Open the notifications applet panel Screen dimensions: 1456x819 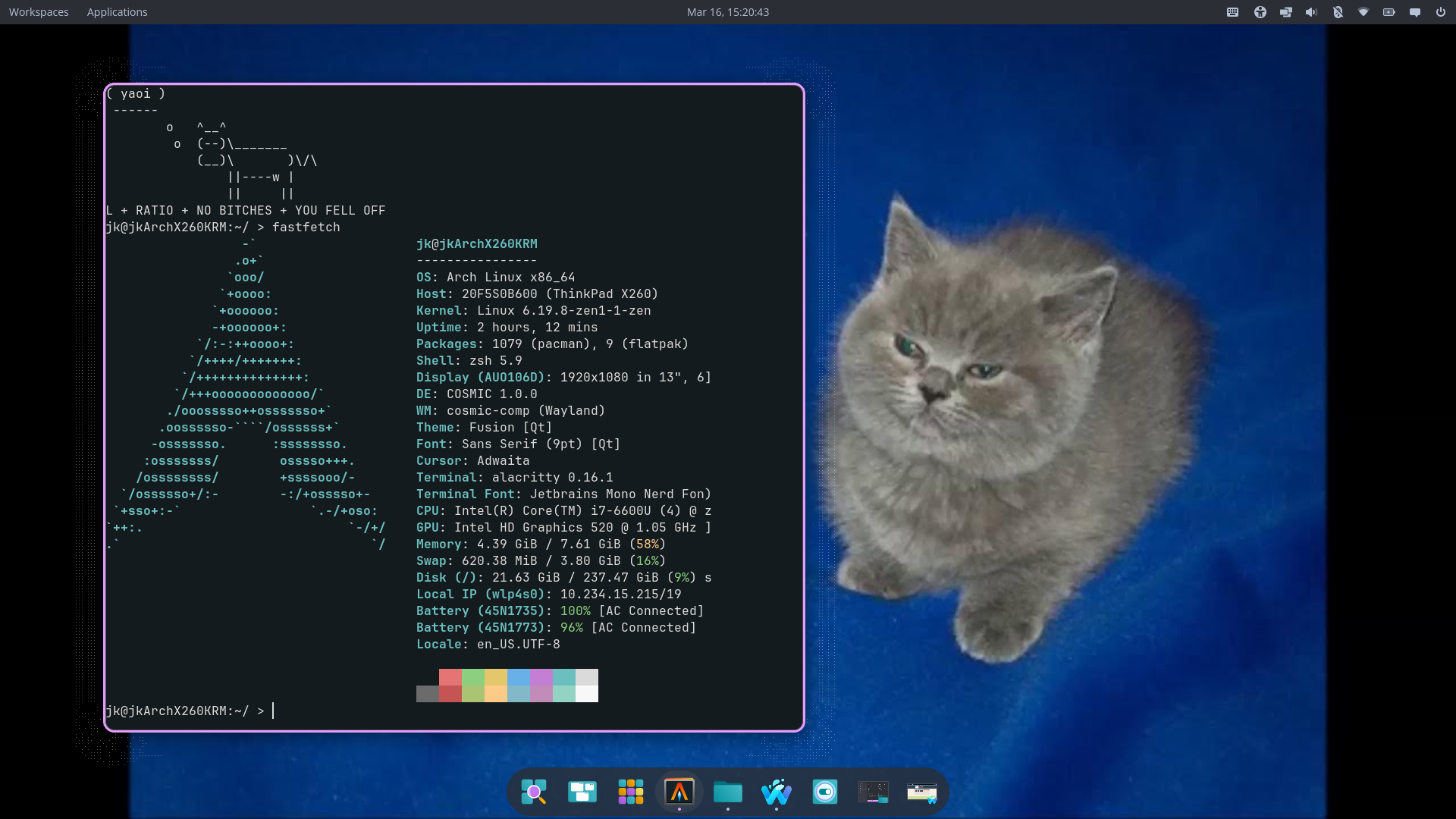click(x=1415, y=12)
